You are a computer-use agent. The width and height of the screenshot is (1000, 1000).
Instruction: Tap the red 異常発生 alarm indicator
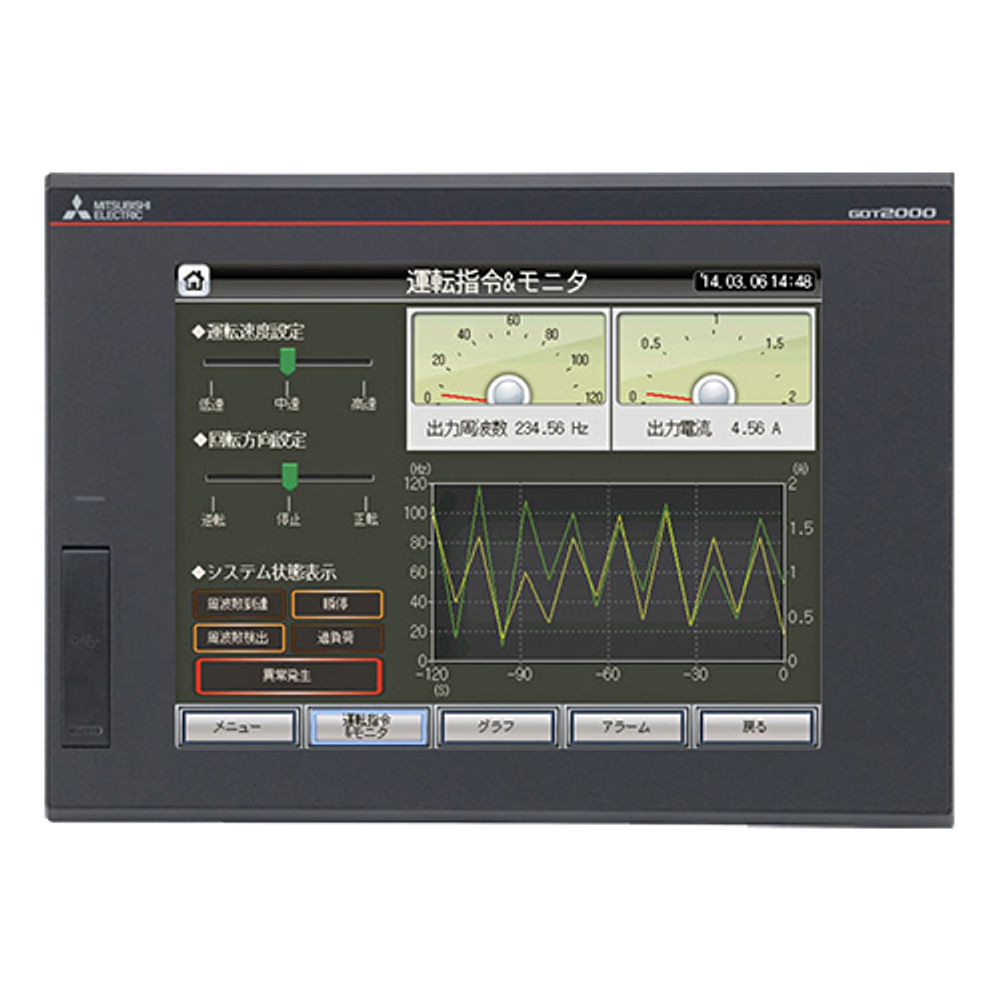coord(288,676)
